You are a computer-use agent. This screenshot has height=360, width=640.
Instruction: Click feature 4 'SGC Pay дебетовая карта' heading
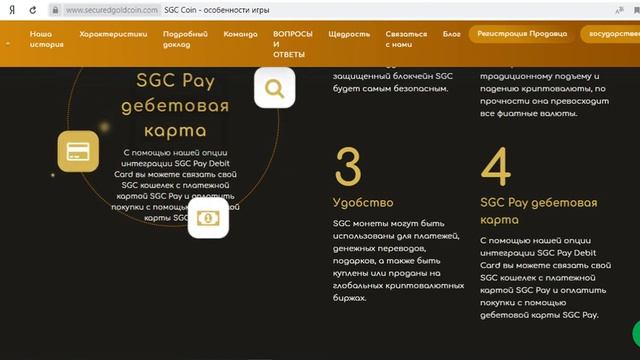point(538,211)
